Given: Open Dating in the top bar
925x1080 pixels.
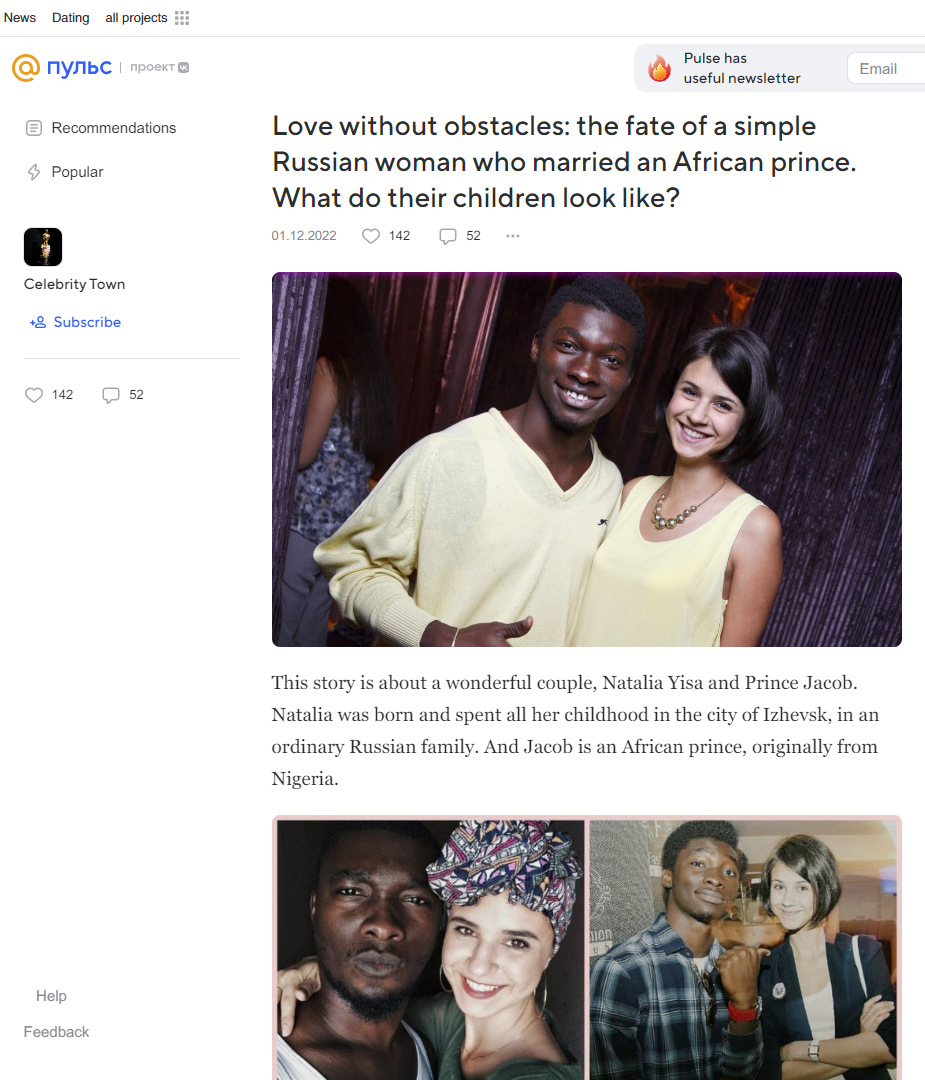Looking at the screenshot, I should point(71,18).
